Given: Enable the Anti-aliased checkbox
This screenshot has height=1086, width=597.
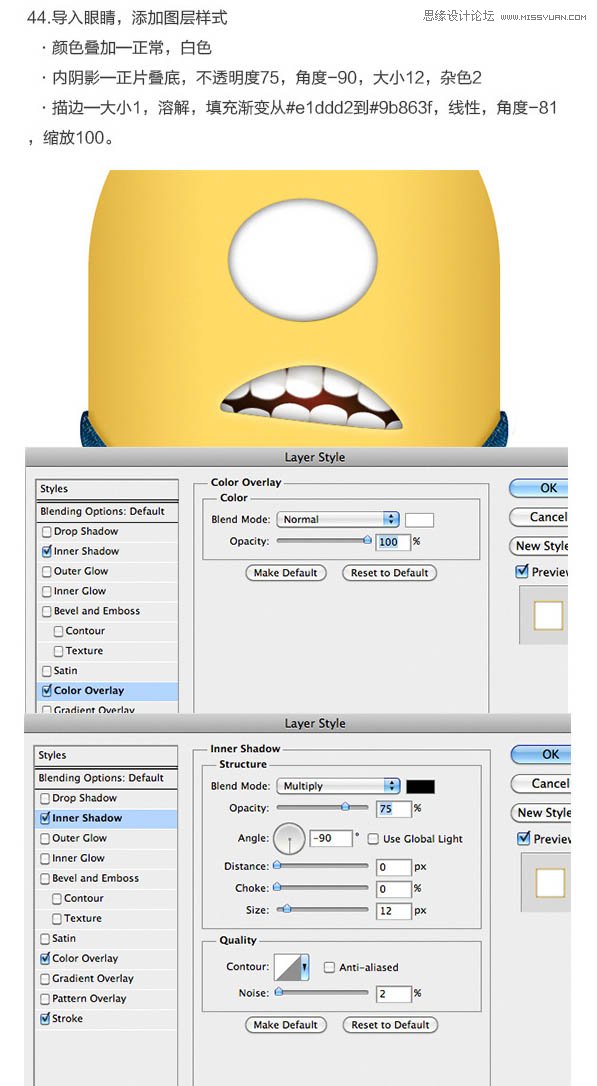Looking at the screenshot, I should 330,968.
